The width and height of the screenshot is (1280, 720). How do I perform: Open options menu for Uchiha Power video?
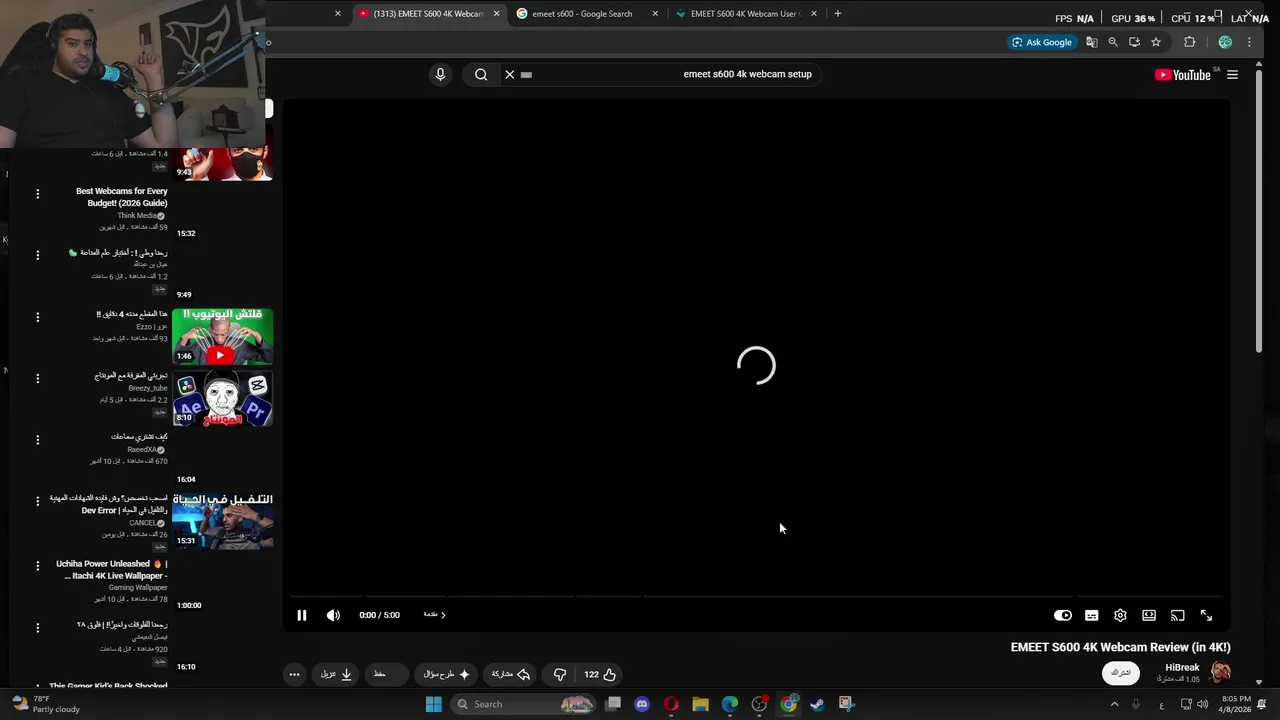point(38,566)
